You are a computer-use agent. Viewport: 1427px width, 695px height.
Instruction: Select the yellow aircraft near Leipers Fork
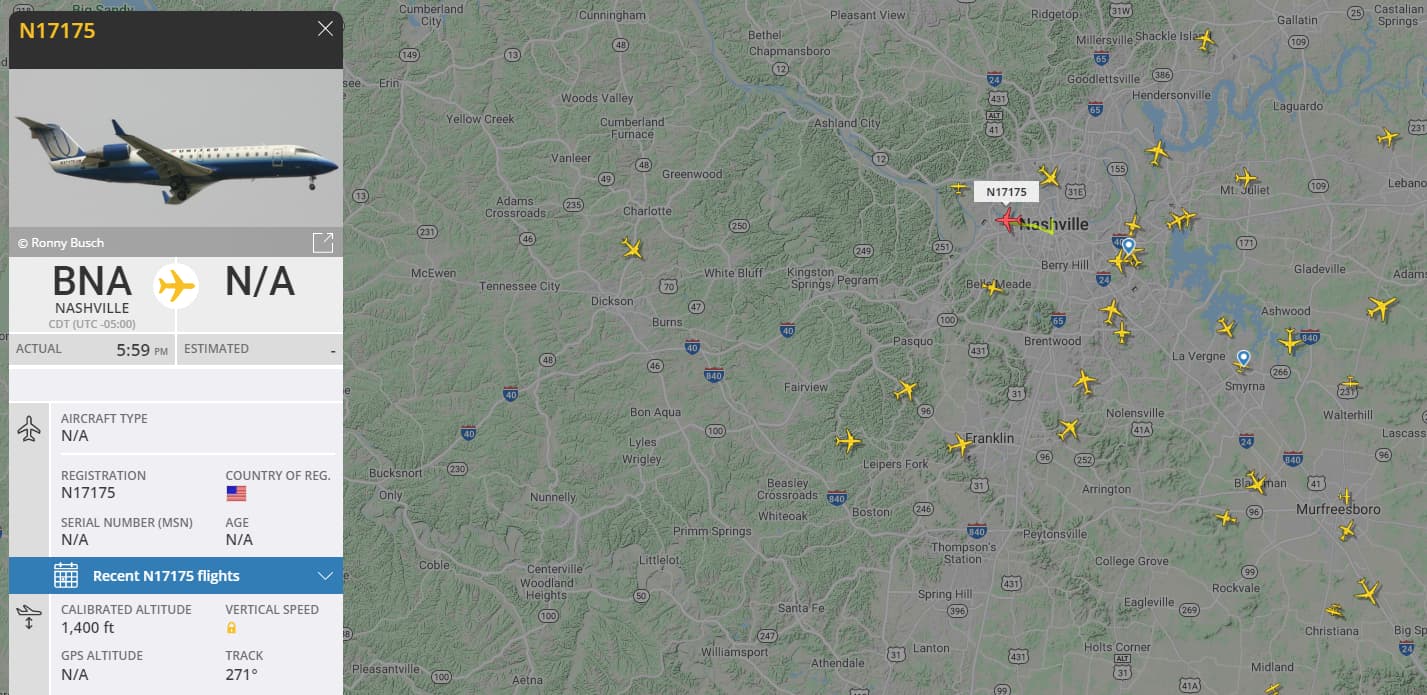coord(847,440)
